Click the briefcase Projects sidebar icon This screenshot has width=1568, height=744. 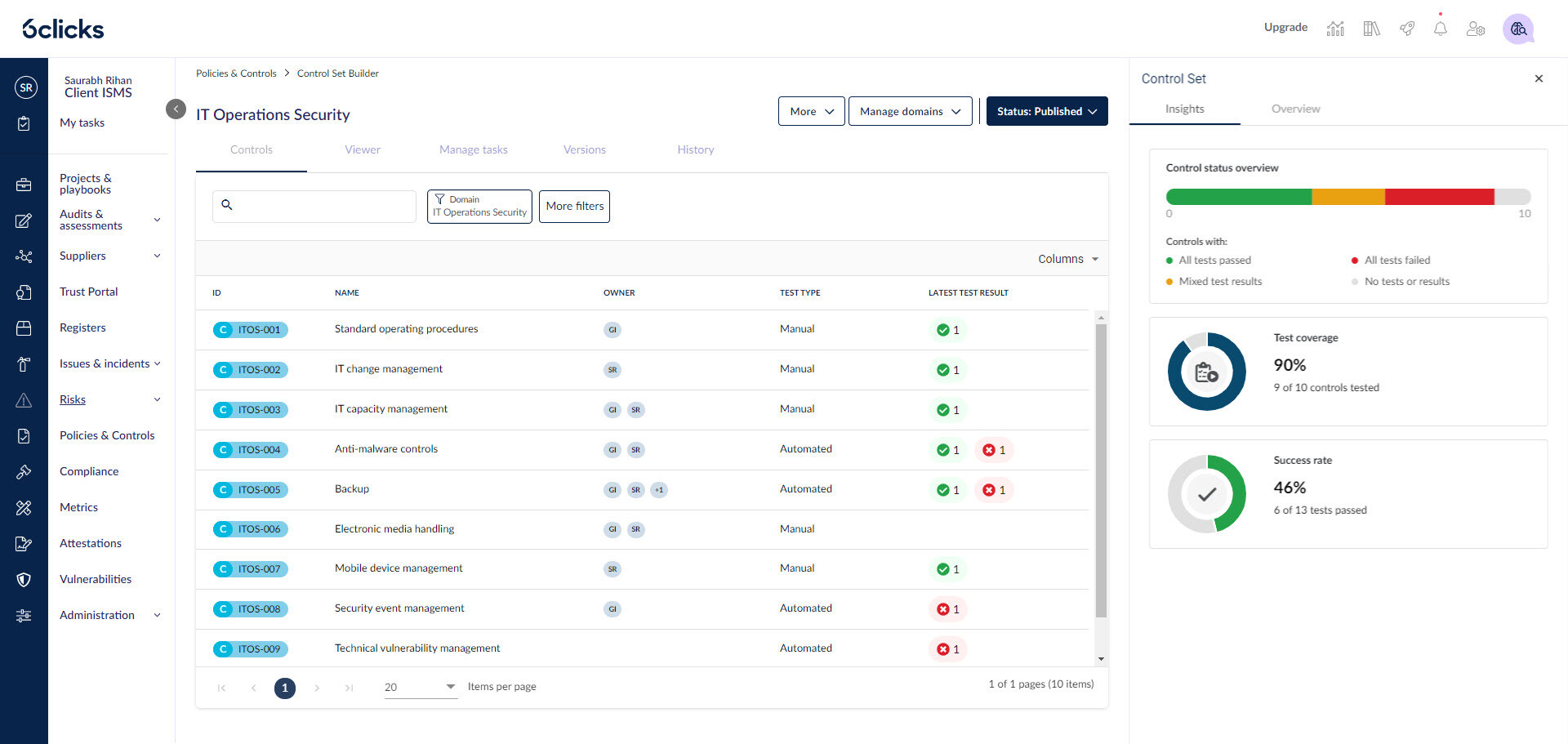pyautogui.click(x=24, y=185)
